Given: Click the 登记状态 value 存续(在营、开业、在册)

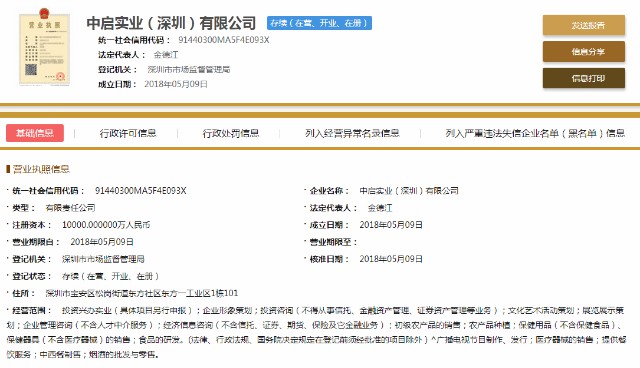Looking at the screenshot, I should [110, 276].
